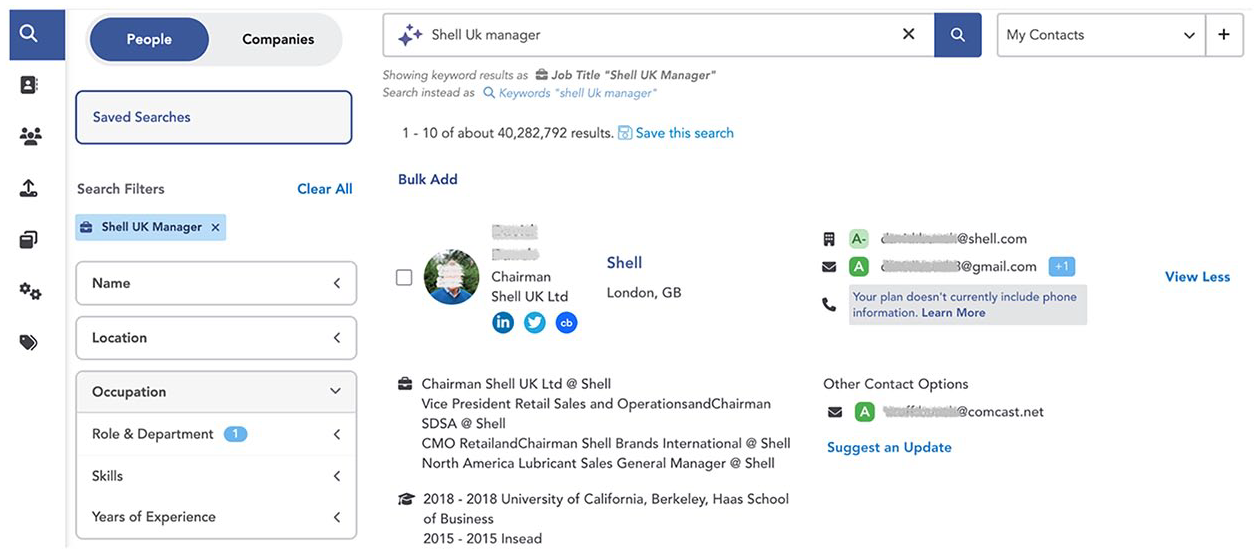This screenshot has width=1259, height=554.
Task: Open the contact's LinkedIn profile icon
Action: tap(503, 322)
